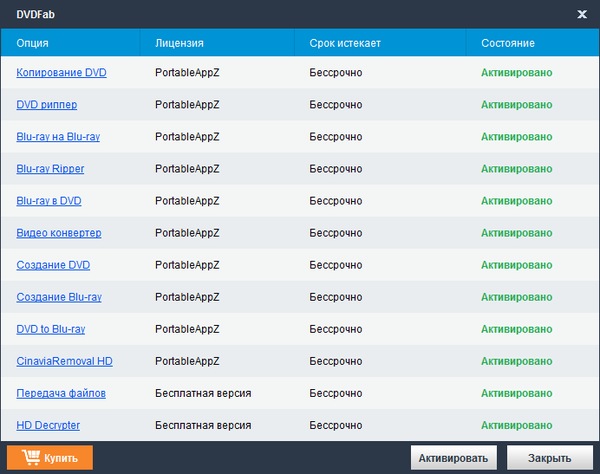Screen dimensions: 600x474
Task: Open the DVD риппер link
Action: click(x=47, y=105)
